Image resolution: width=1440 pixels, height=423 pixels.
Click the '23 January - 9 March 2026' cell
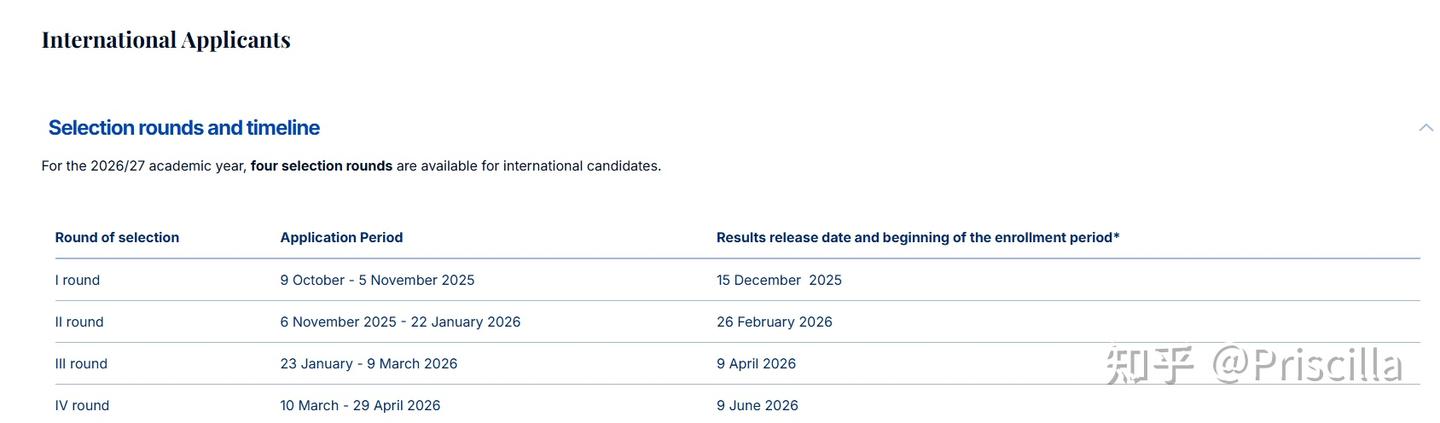368,364
